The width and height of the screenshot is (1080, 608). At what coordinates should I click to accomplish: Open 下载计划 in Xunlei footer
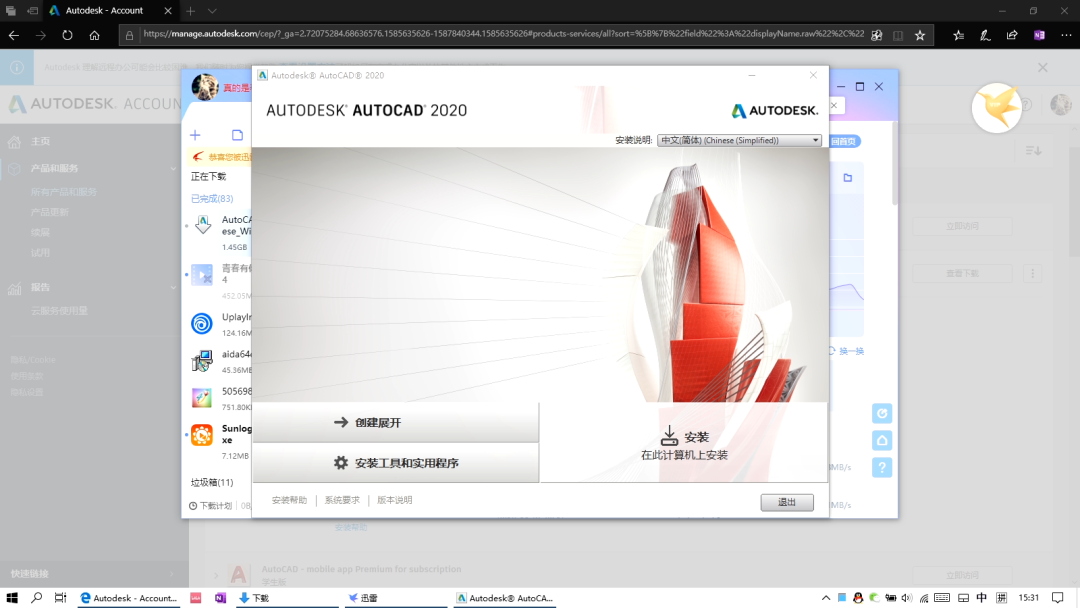point(211,505)
